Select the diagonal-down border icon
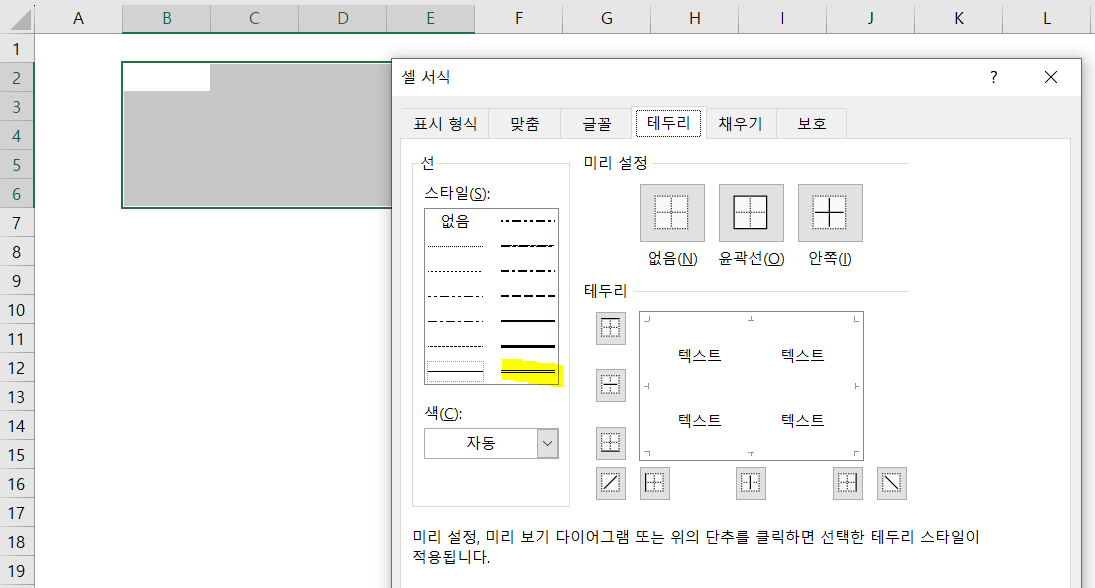1095x588 pixels. 891,483
